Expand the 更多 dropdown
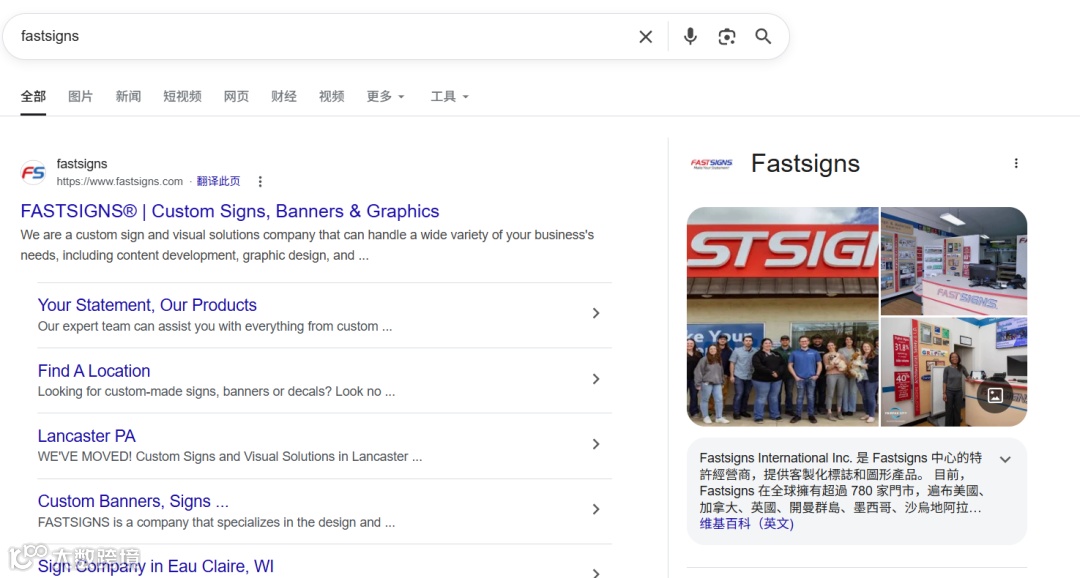The height and width of the screenshot is (578, 1080). (386, 96)
